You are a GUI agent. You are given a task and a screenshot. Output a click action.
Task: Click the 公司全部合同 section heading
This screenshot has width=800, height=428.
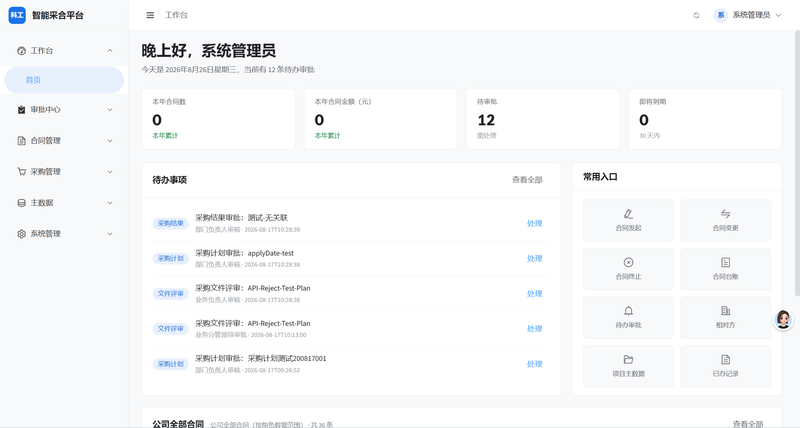click(x=178, y=424)
